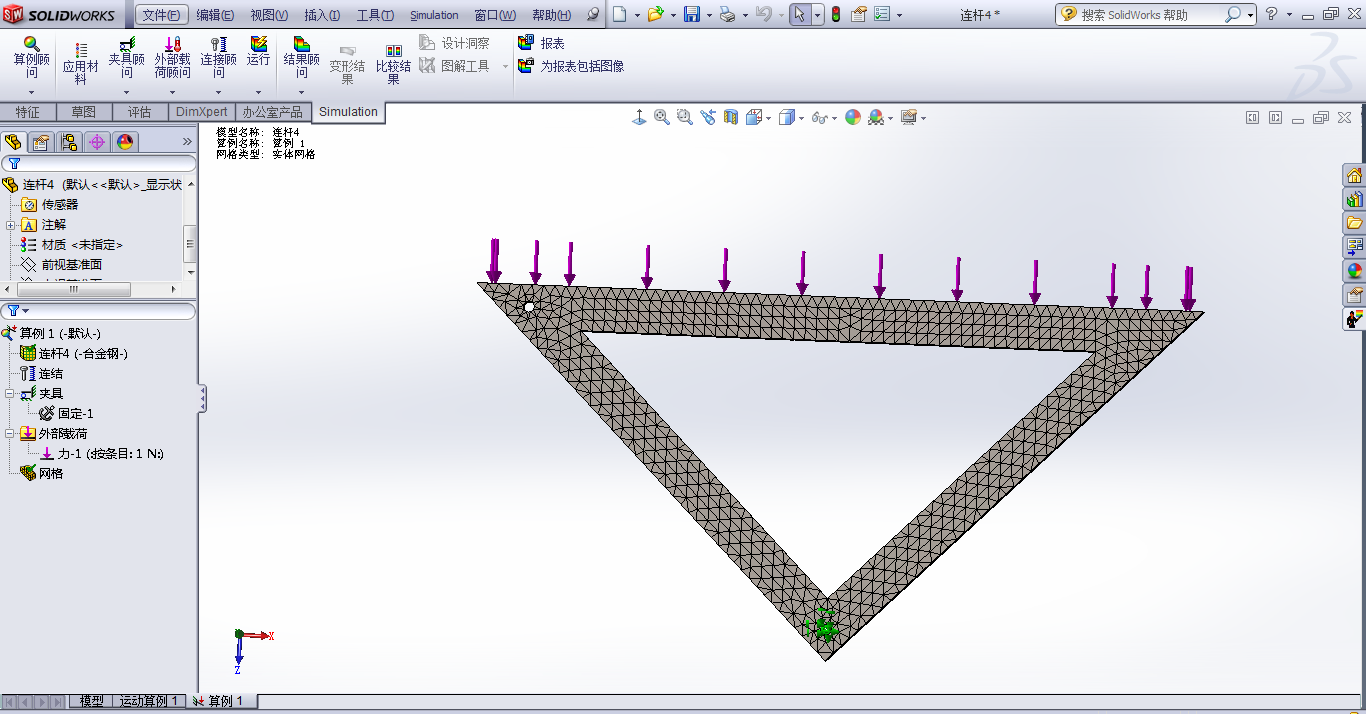Image resolution: width=1366 pixels, height=714 pixels.
Task: Click the select cursor tool
Action: (x=799, y=15)
